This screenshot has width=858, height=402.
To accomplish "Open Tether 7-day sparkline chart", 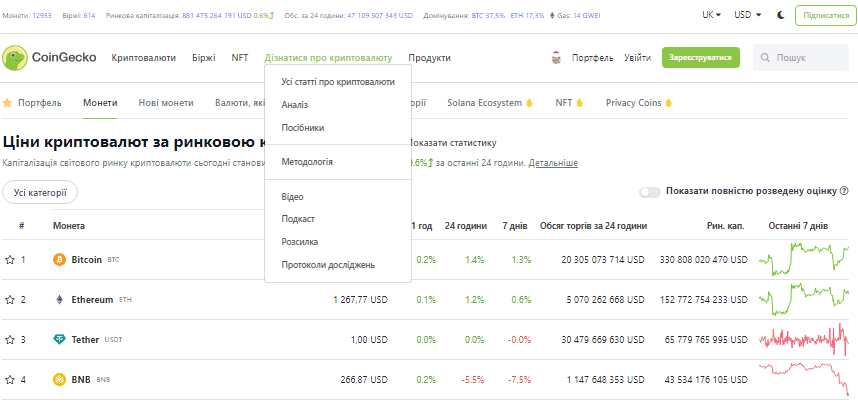I will tap(804, 340).
